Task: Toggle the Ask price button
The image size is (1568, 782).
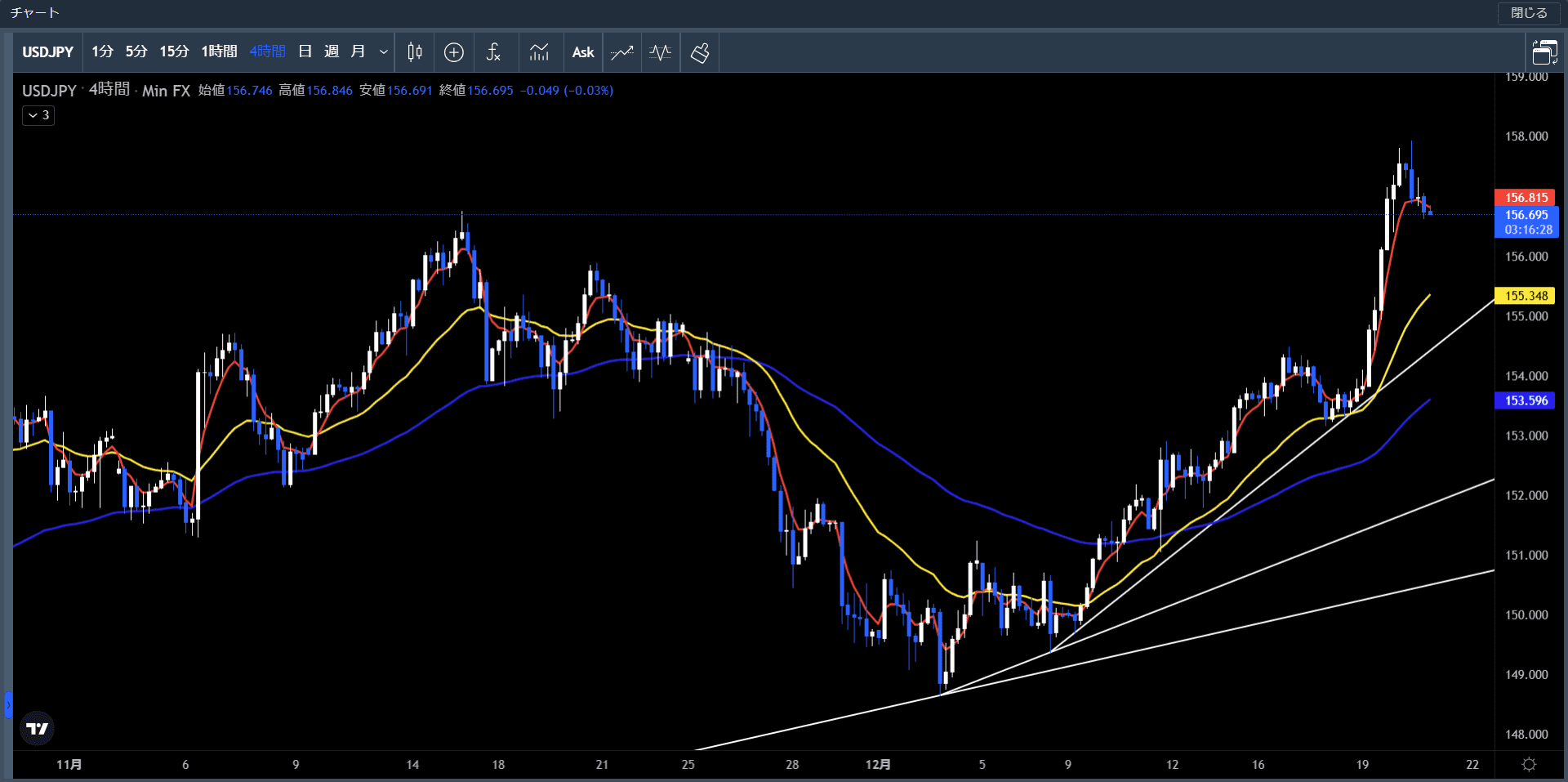Action: (583, 52)
